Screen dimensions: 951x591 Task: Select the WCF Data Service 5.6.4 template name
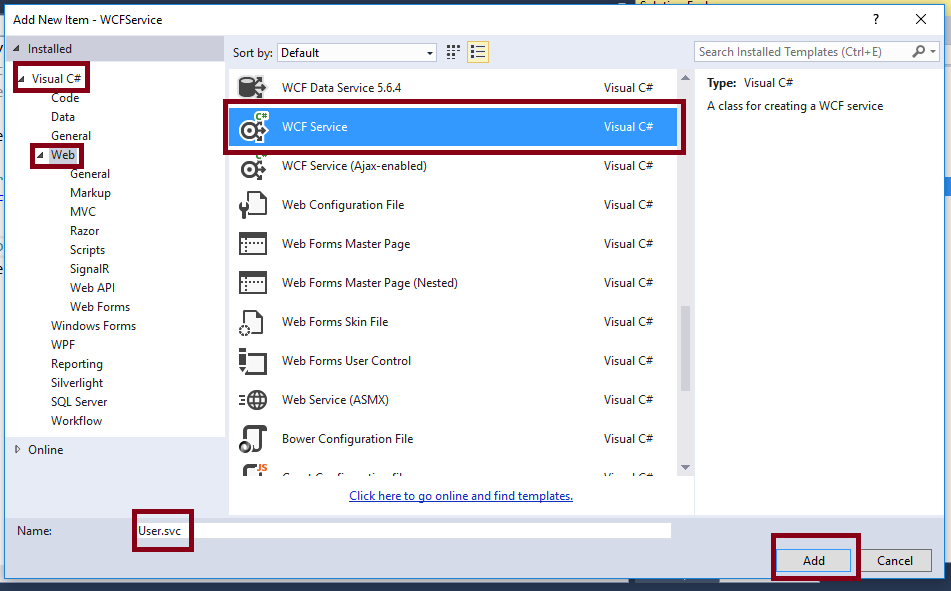click(x=341, y=88)
